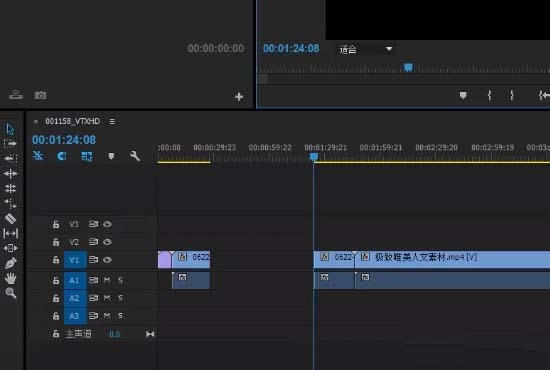The width and height of the screenshot is (550, 370).
Task: Select the Rolling Edit tool
Action: 11,174
